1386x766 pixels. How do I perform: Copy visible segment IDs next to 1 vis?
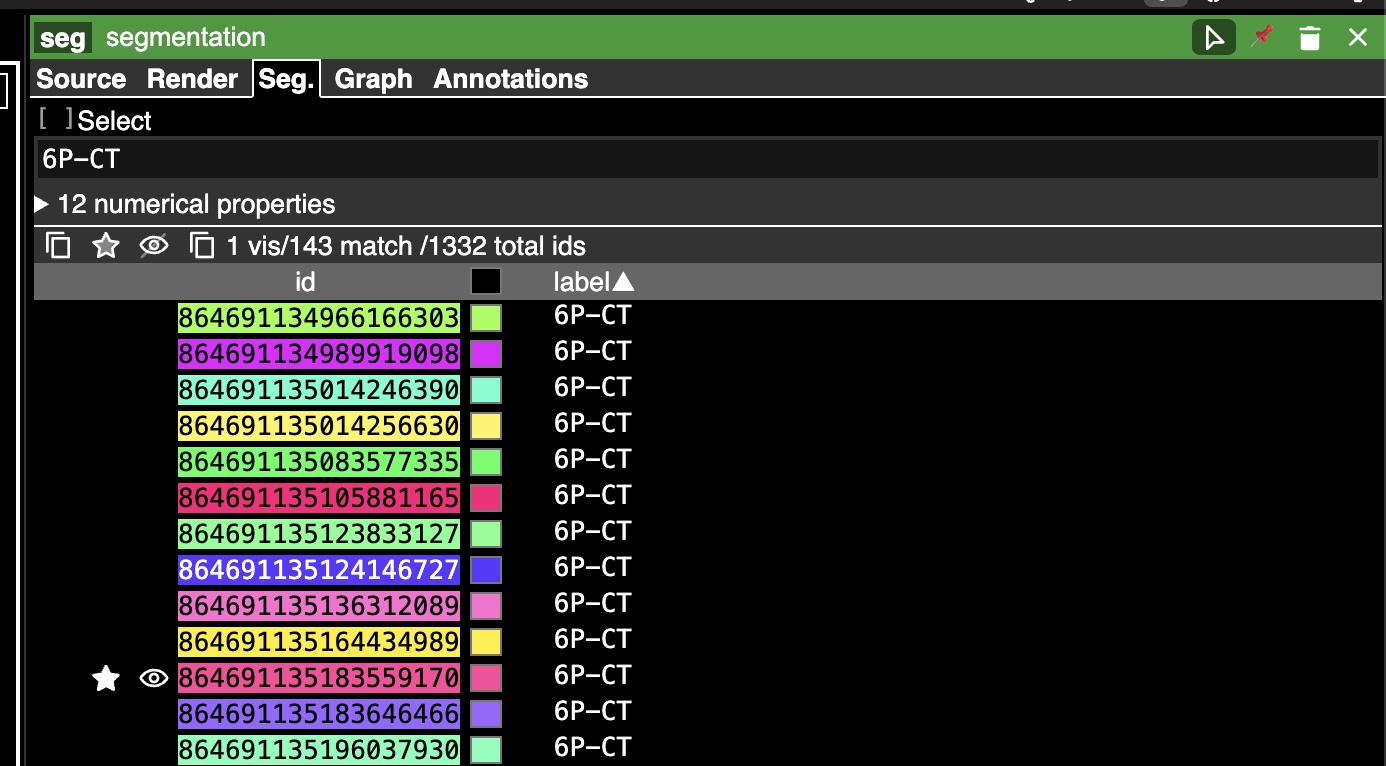coord(203,246)
